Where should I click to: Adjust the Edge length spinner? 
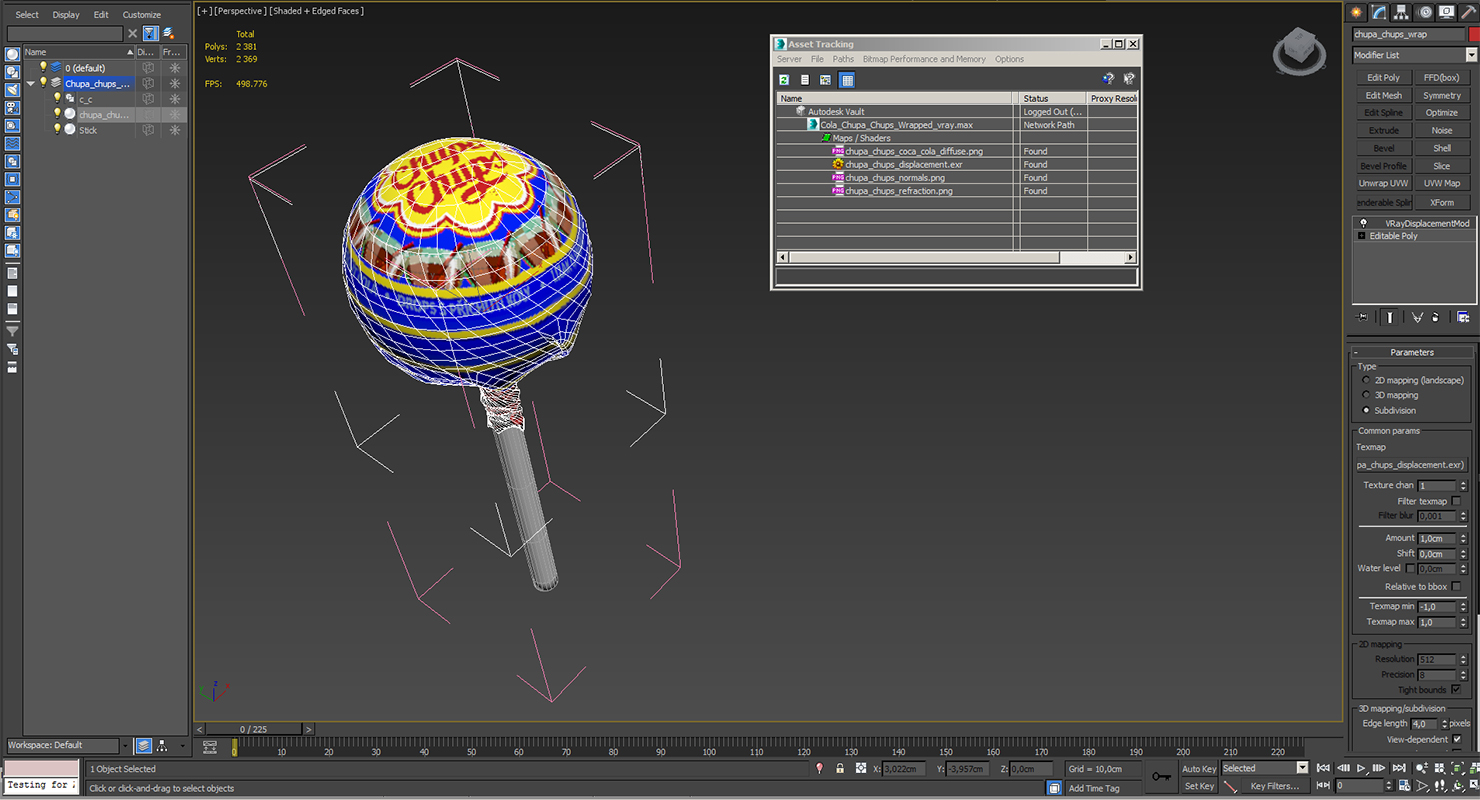click(1443, 723)
